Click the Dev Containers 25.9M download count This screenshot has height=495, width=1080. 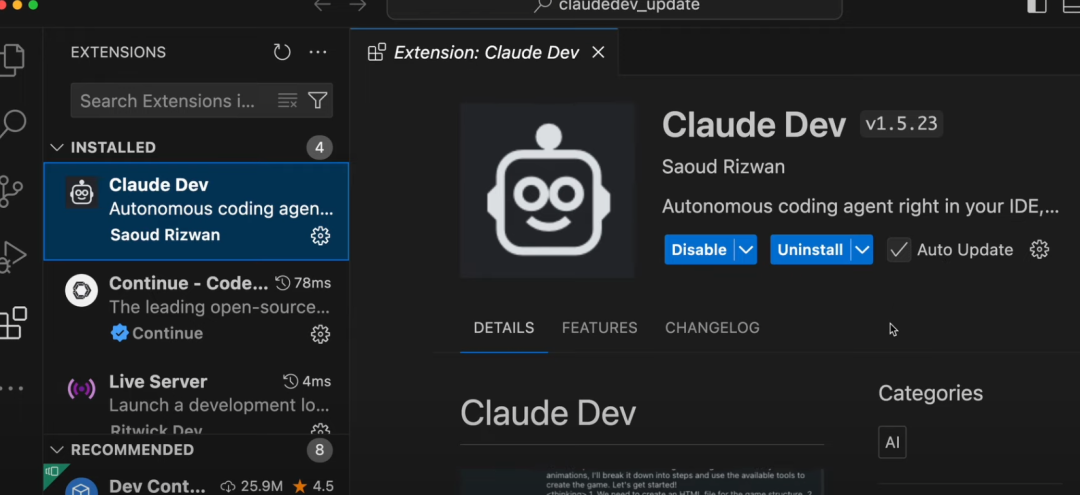pyautogui.click(x=252, y=486)
